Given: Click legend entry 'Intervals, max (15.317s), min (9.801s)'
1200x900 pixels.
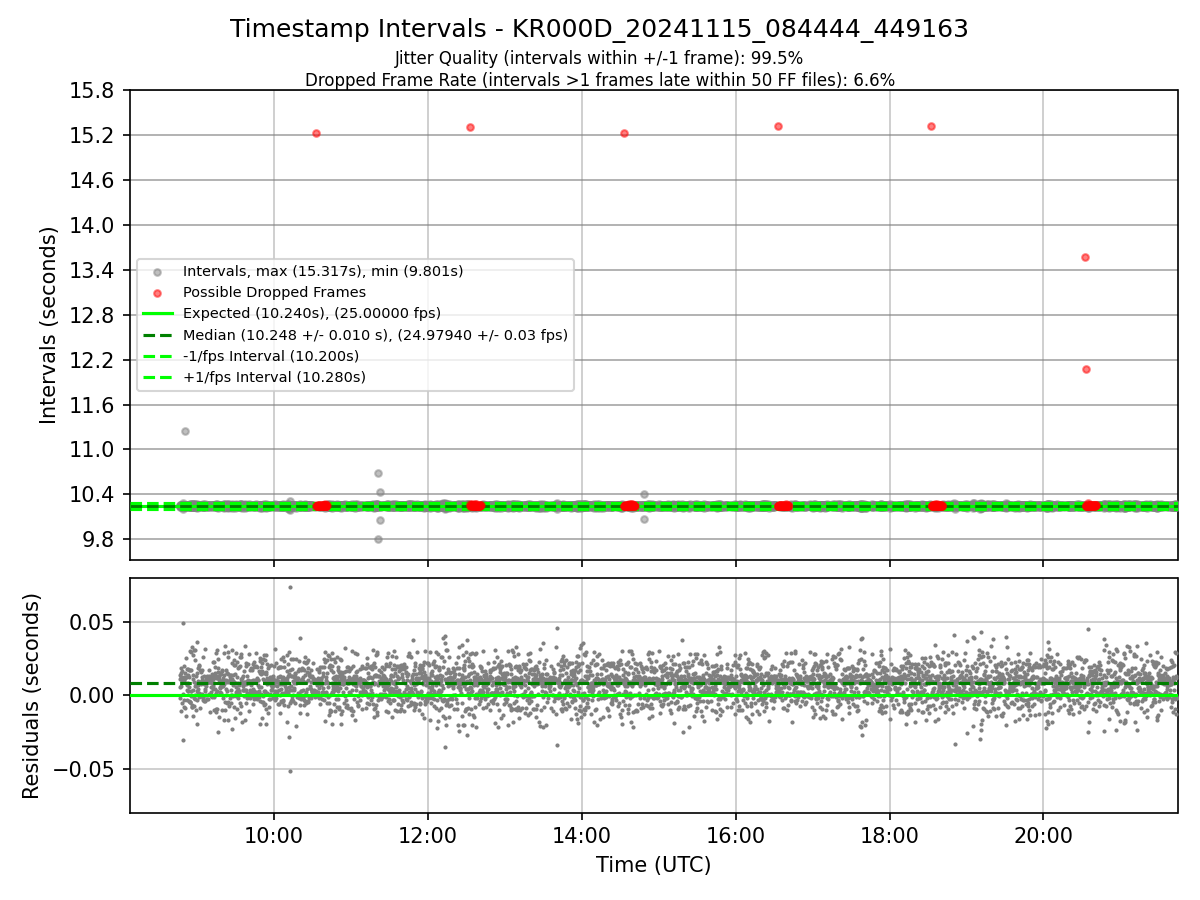Looking at the screenshot, I should pos(322,271).
